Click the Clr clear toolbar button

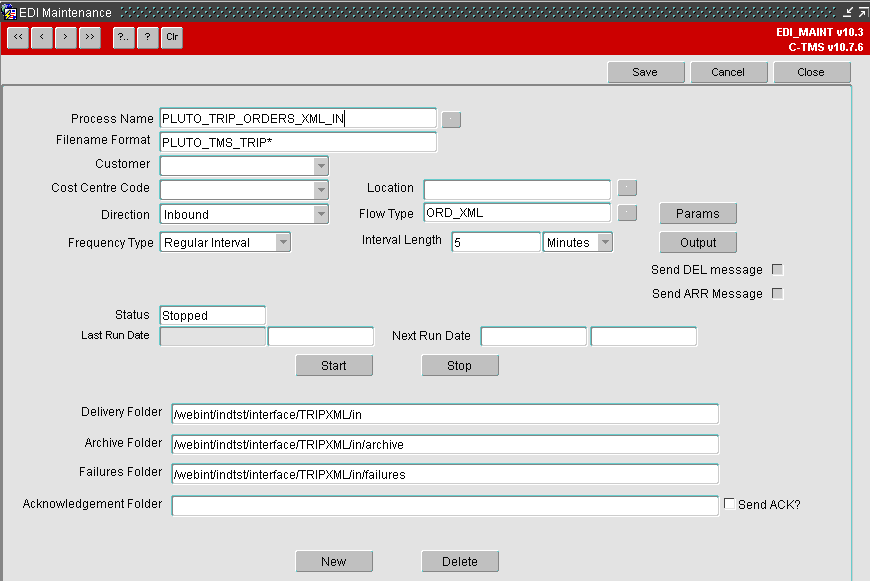172,37
